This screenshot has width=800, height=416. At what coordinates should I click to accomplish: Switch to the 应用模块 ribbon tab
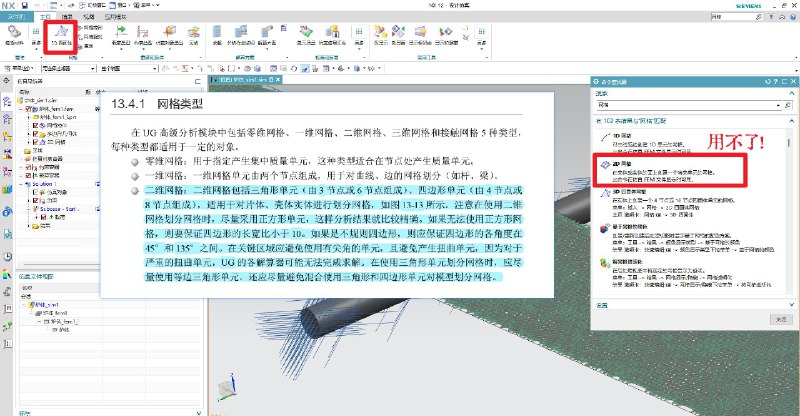116,17
